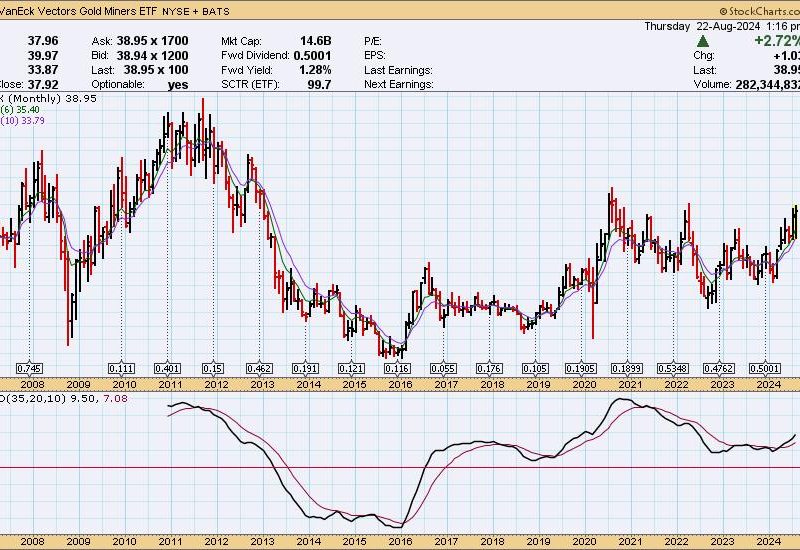Select the 0.462 dividend marker
The height and width of the screenshot is (550, 800).
tap(259, 368)
